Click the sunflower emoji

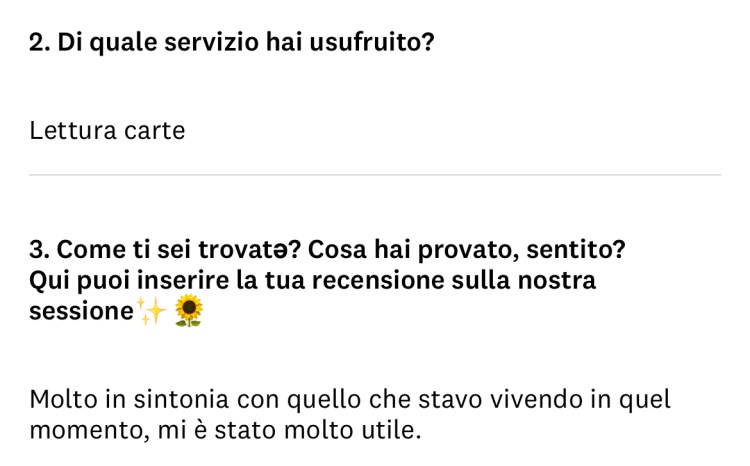[188, 312]
